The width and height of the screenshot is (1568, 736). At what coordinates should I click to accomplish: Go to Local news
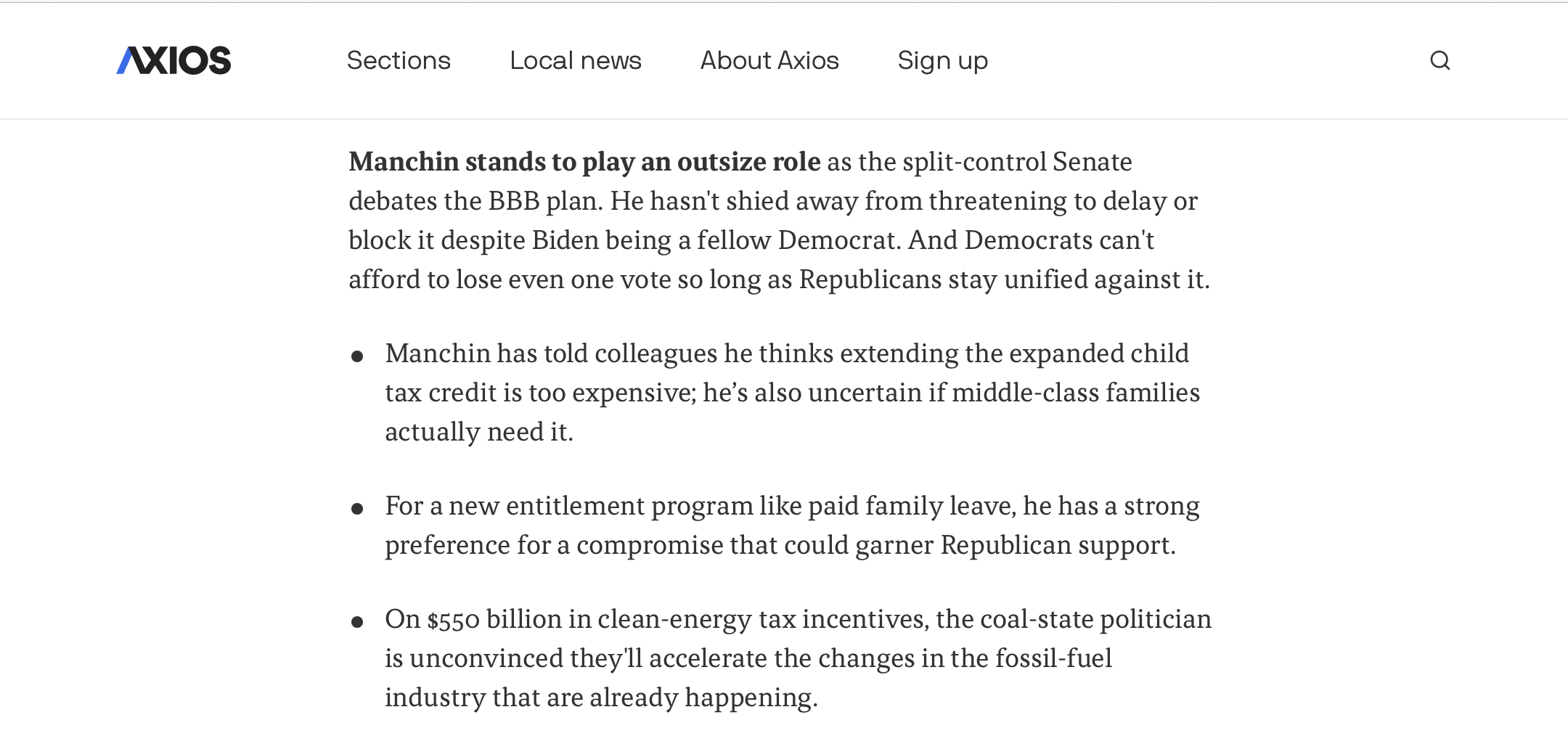point(576,60)
